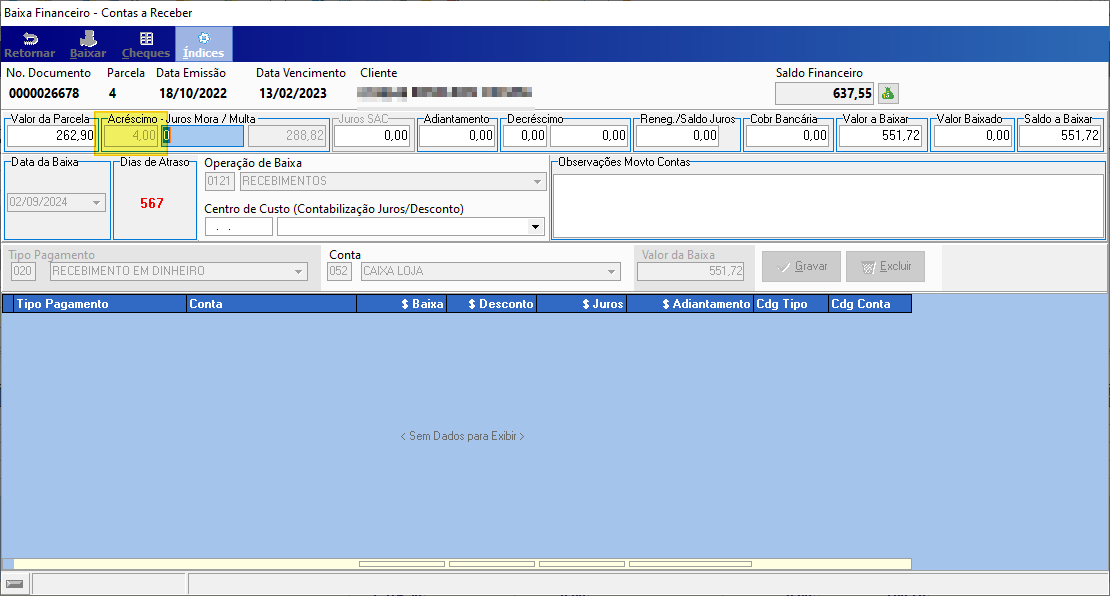This screenshot has height=596, width=1110.
Task: Open the Data da Baixa date dropdown
Action: click(96, 202)
